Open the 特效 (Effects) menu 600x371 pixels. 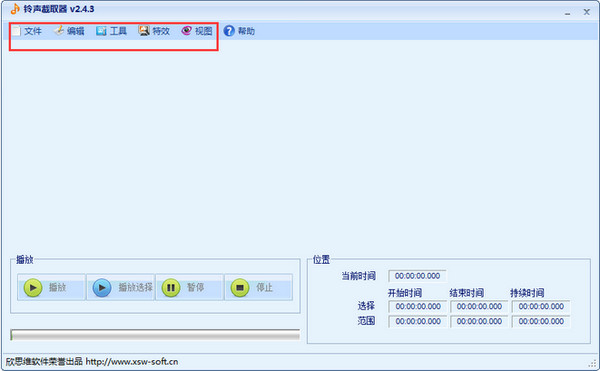154,31
